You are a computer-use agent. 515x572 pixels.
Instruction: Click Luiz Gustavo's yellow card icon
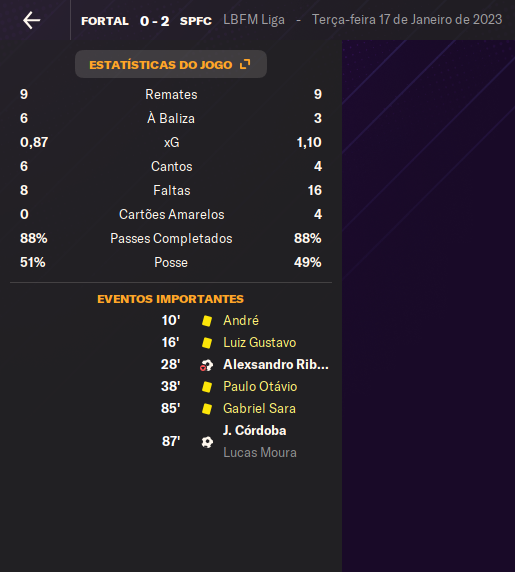[x=207, y=343]
